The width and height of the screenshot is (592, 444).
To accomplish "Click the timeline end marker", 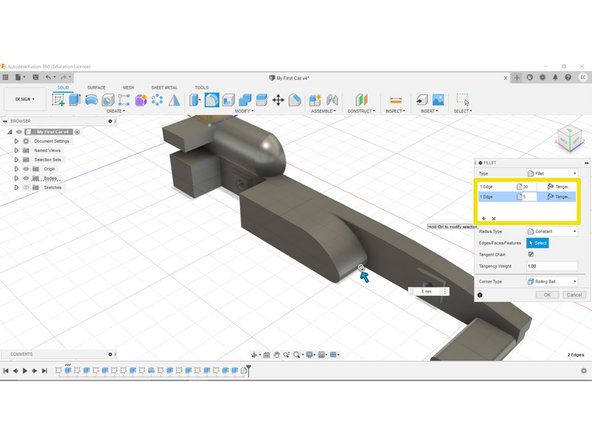I will coord(248,370).
